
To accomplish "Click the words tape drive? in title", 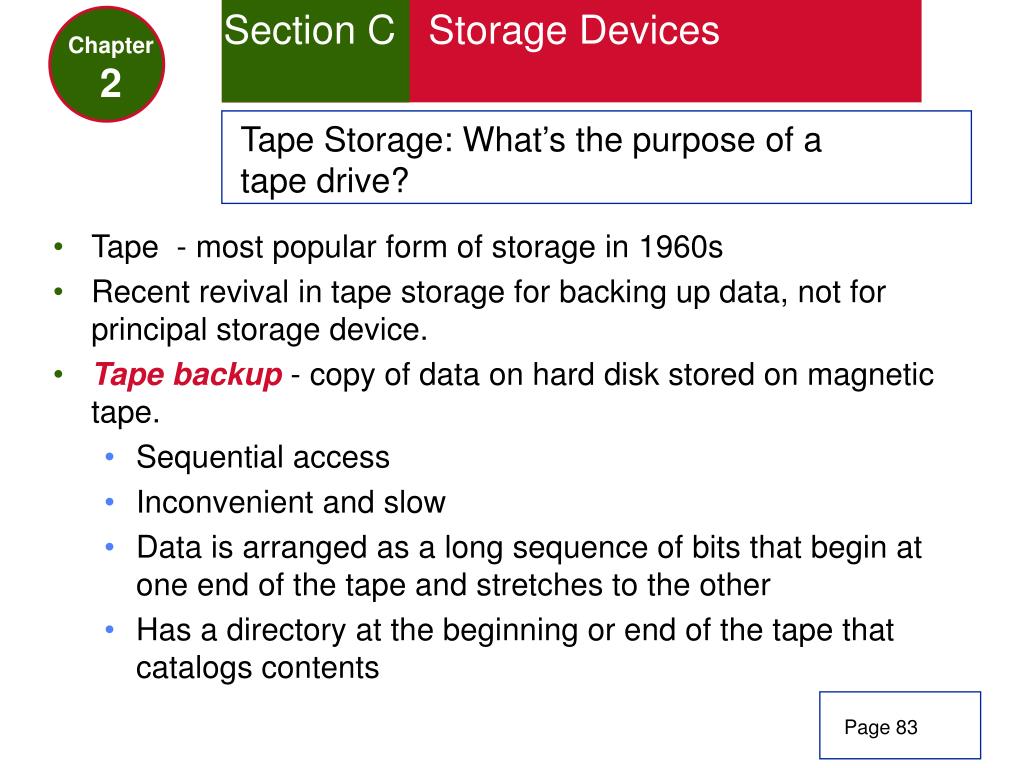I will (x=324, y=181).
